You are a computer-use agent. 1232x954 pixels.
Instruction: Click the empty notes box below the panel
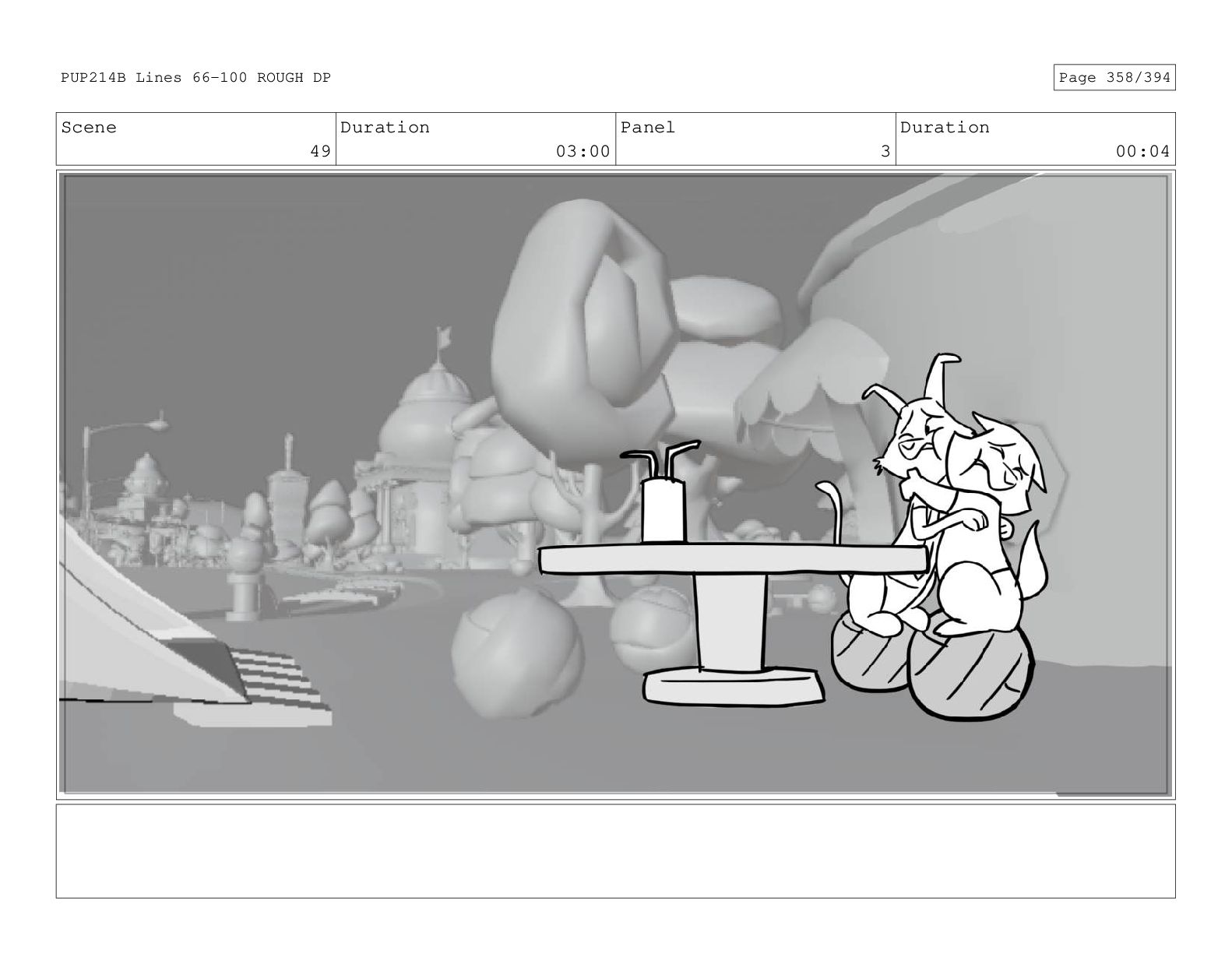pos(615,851)
